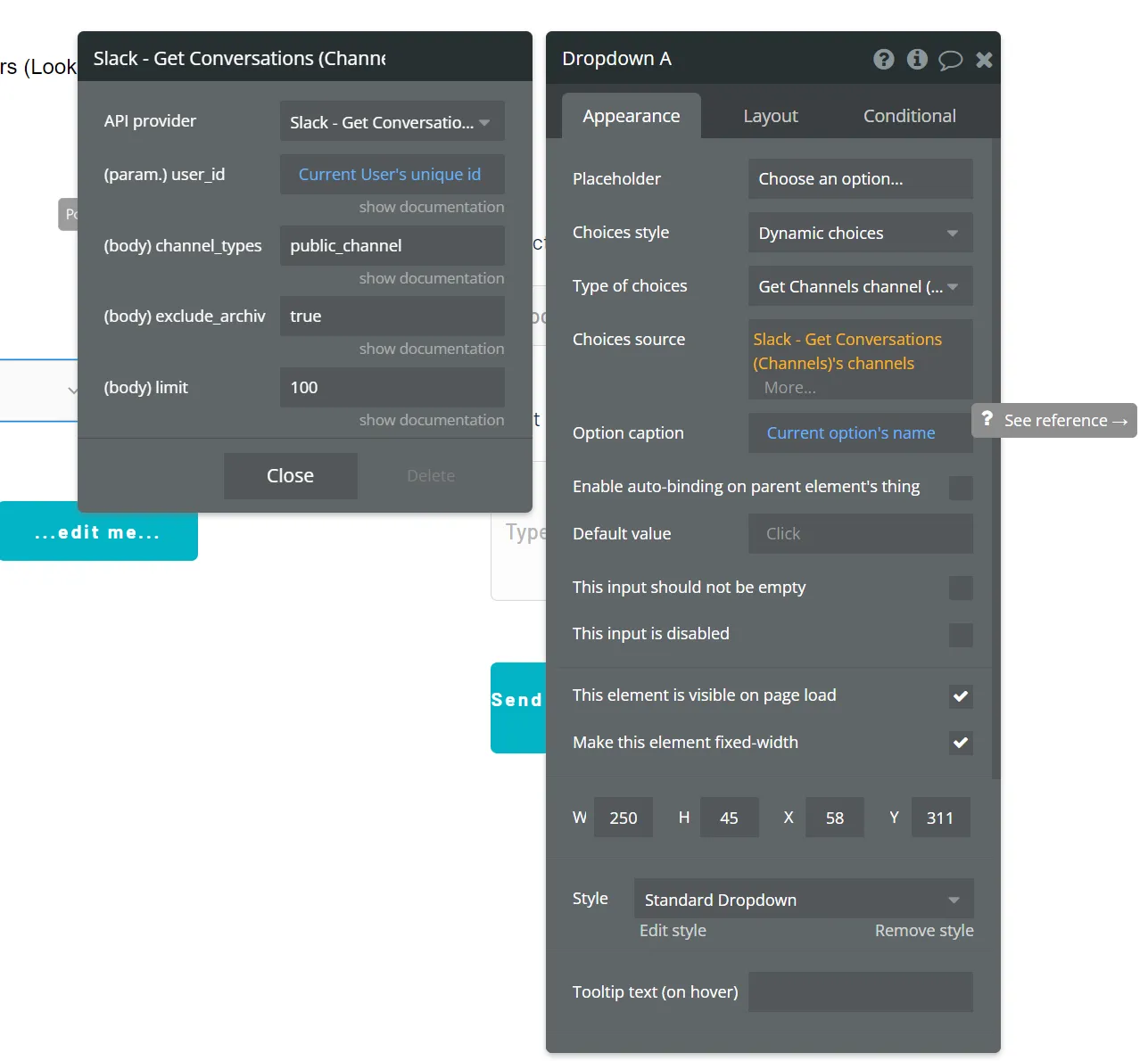
Task: Uncheck This element is visible on page load
Action: click(x=961, y=696)
